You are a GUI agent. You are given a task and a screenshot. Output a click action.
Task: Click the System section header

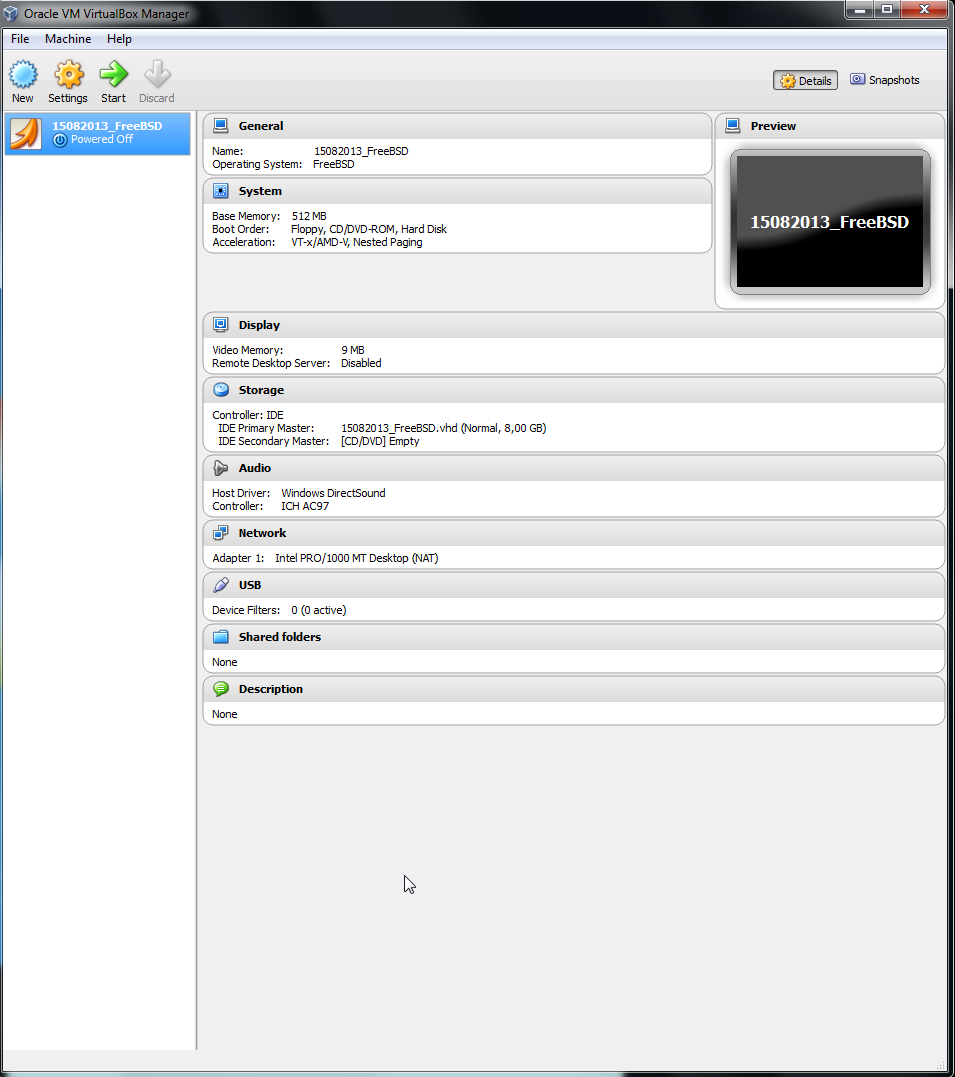[260, 191]
